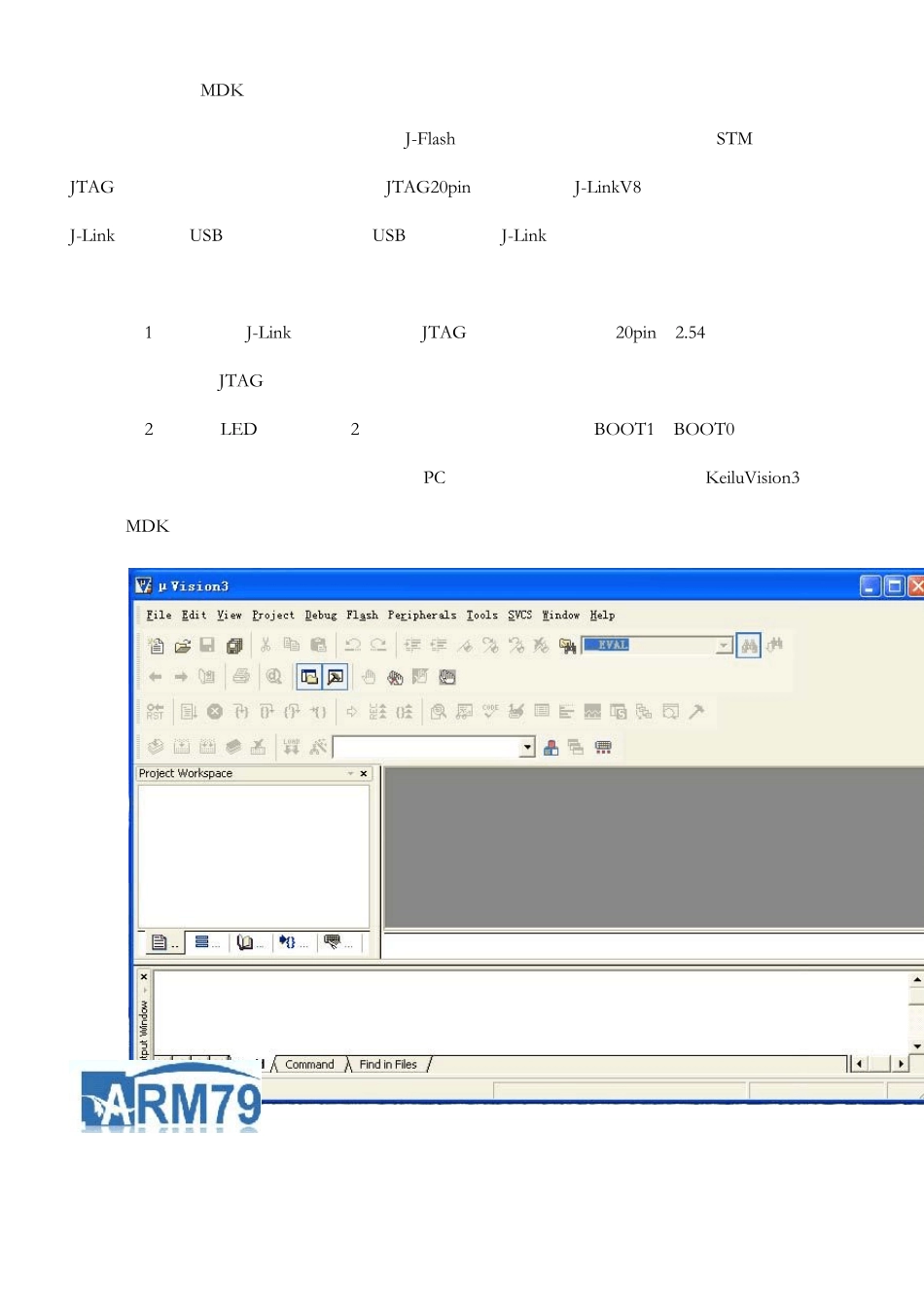Screen dimensions: 924x1307
Task: Switch to the Templates tab in Project Workspace
Action: (x=338, y=942)
